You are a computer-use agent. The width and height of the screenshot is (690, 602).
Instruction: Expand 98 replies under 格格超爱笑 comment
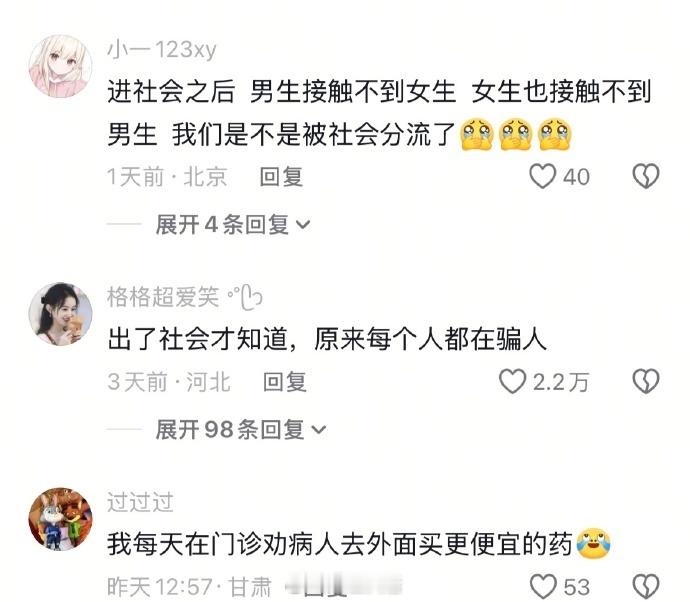(x=241, y=429)
